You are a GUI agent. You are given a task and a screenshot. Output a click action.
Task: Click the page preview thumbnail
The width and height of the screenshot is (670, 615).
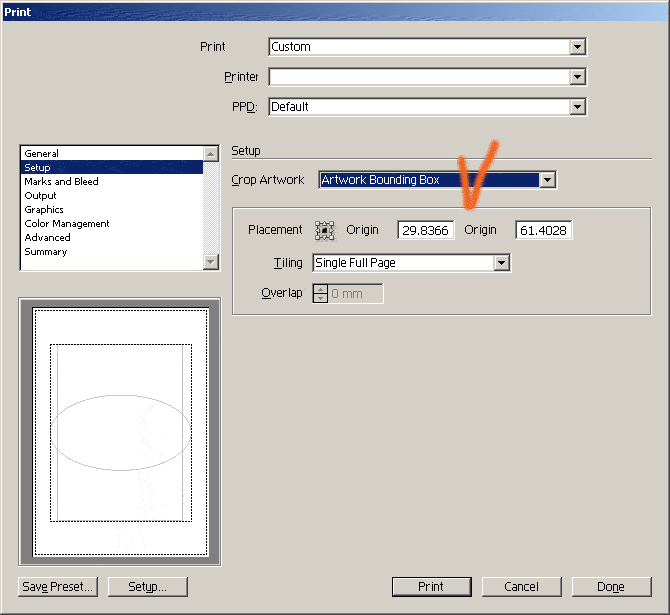(120, 432)
